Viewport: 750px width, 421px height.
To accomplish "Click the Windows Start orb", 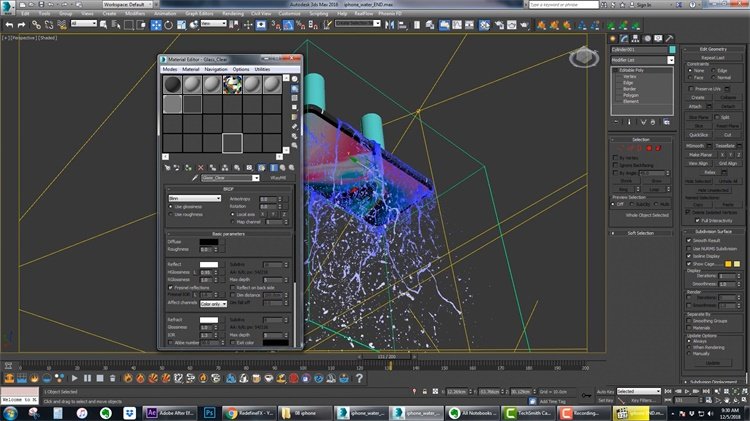I will point(11,413).
